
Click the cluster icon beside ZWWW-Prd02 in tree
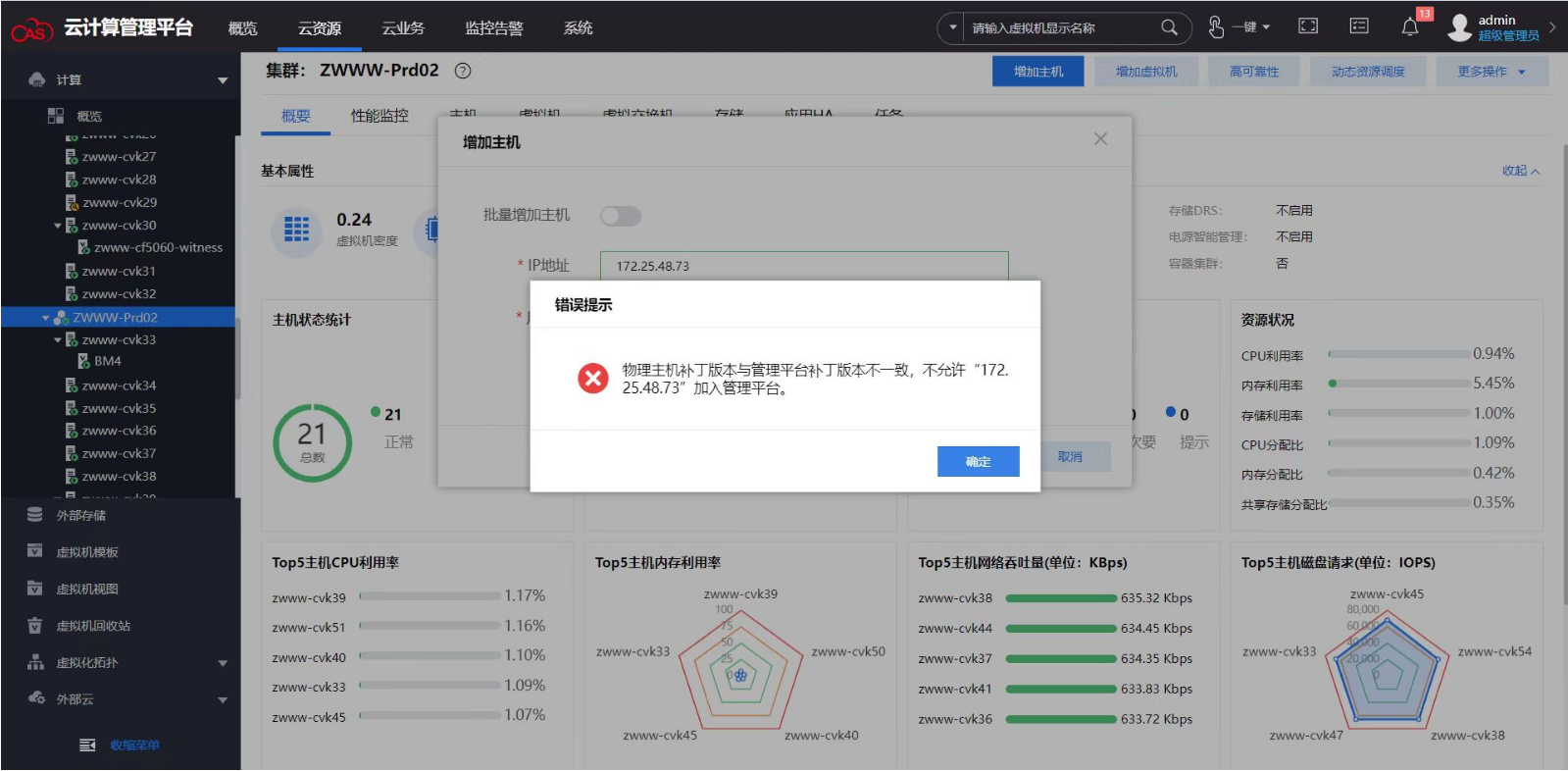tap(61, 318)
